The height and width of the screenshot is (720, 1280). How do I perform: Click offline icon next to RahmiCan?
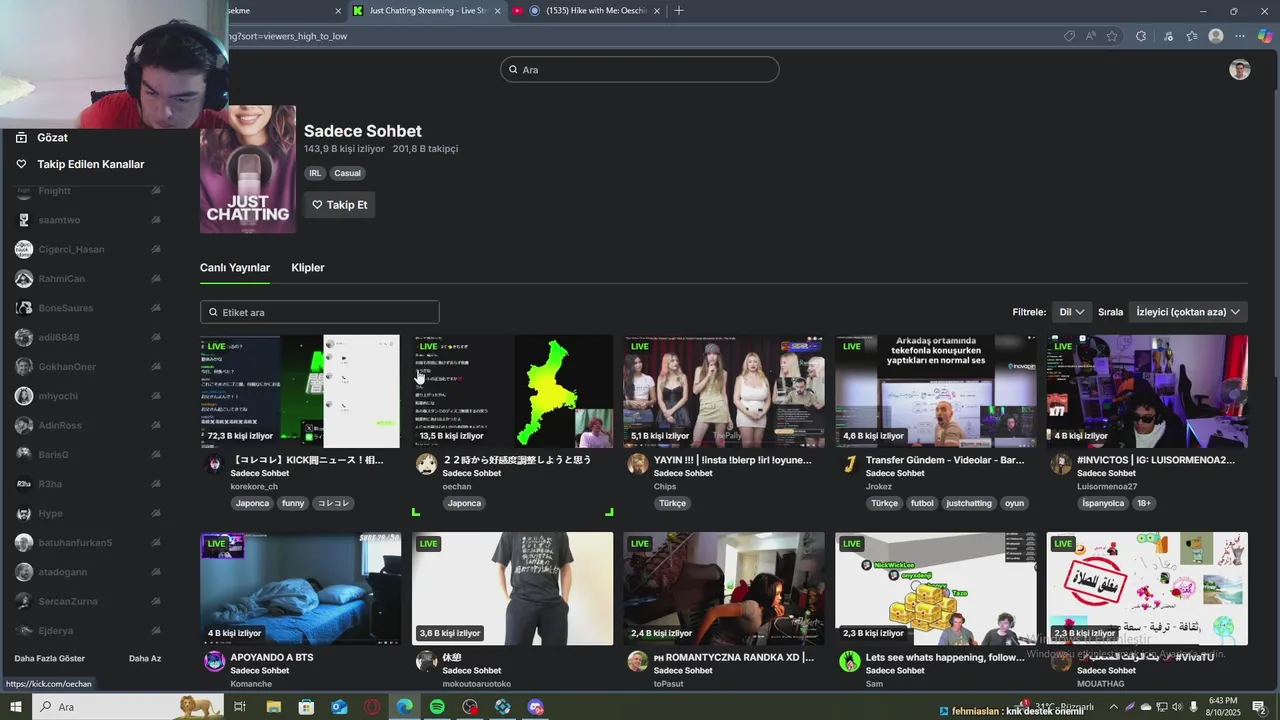156,279
